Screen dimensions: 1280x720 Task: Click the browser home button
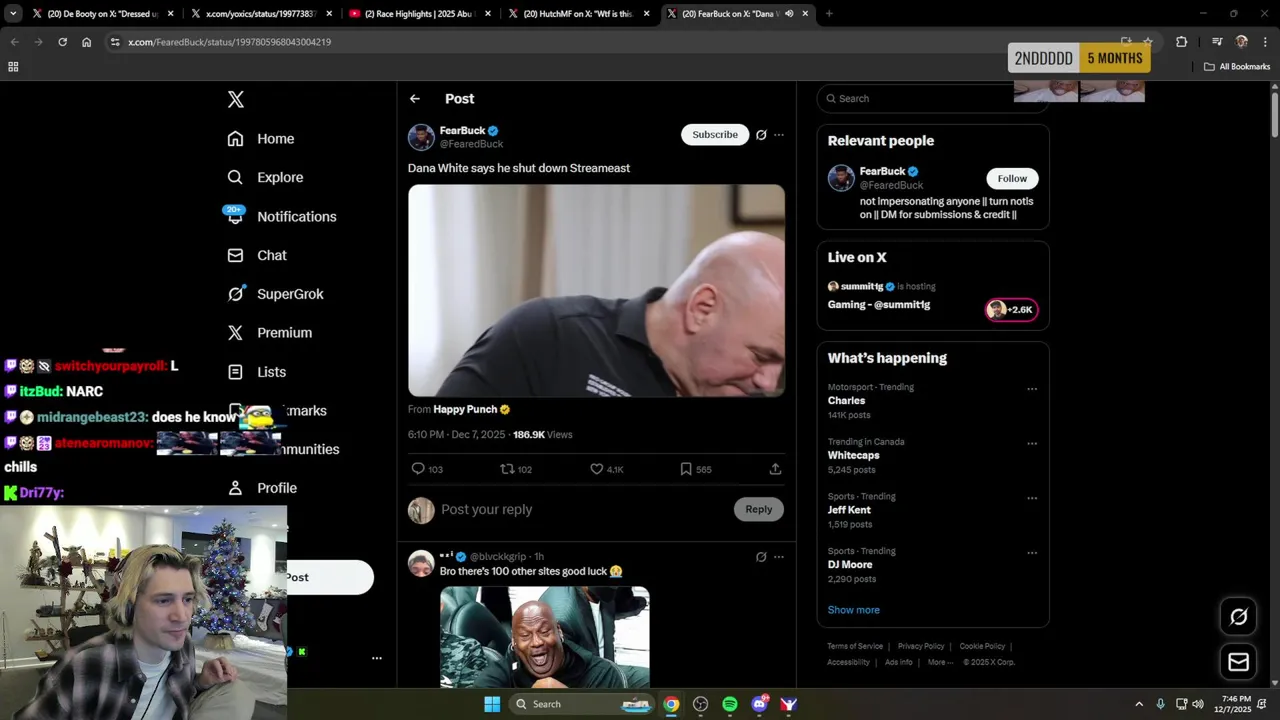pyautogui.click(x=87, y=42)
